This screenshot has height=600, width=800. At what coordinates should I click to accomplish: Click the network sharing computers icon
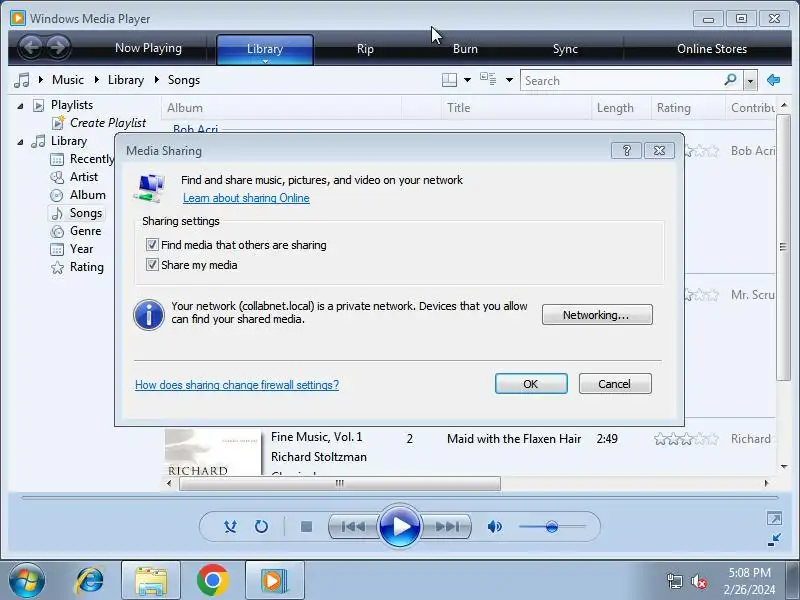pyautogui.click(x=149, y=188)
